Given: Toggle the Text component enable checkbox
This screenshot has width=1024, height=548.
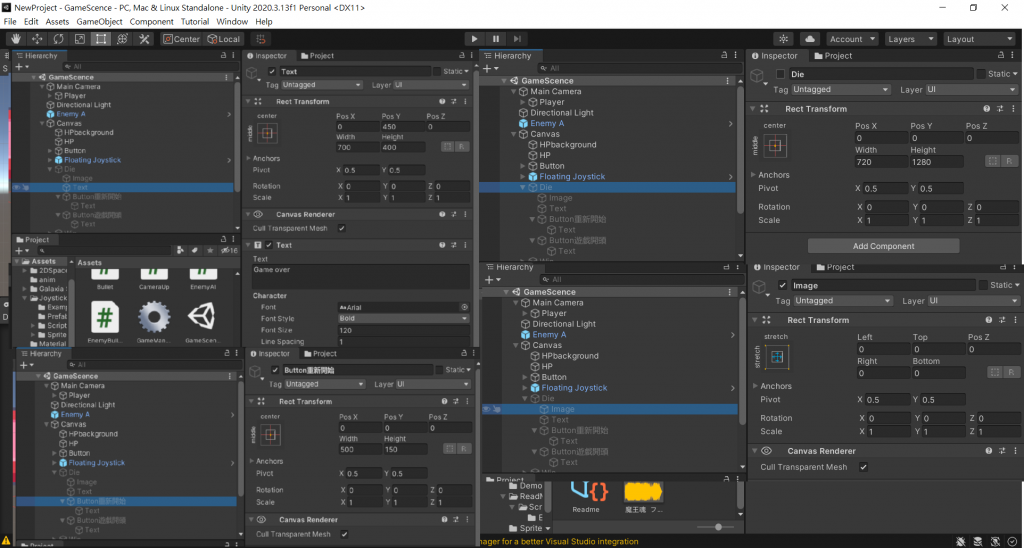Looking at the screenshot, I should (x=268, y=245).
